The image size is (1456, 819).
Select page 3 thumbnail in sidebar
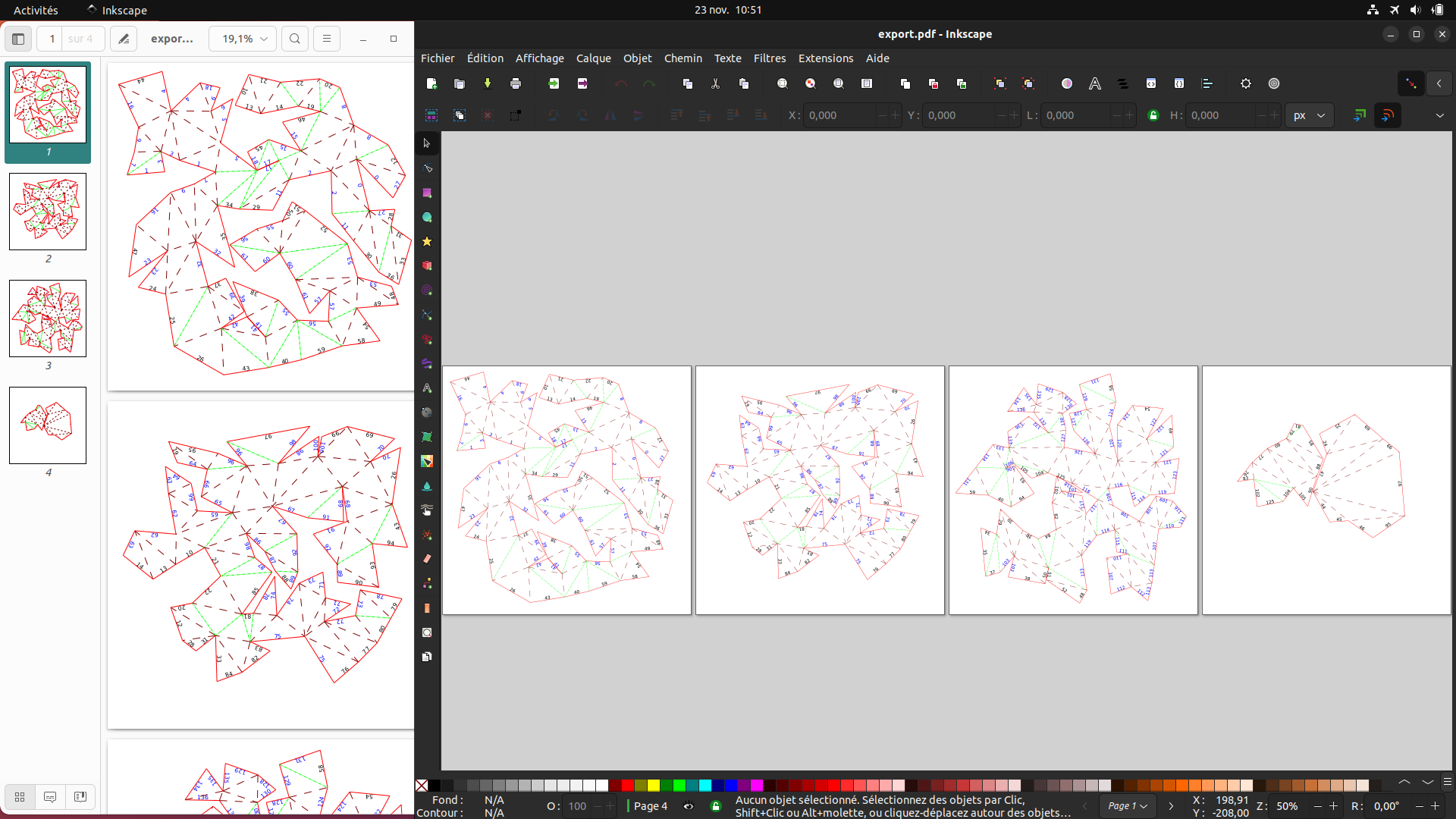[48, 318]
